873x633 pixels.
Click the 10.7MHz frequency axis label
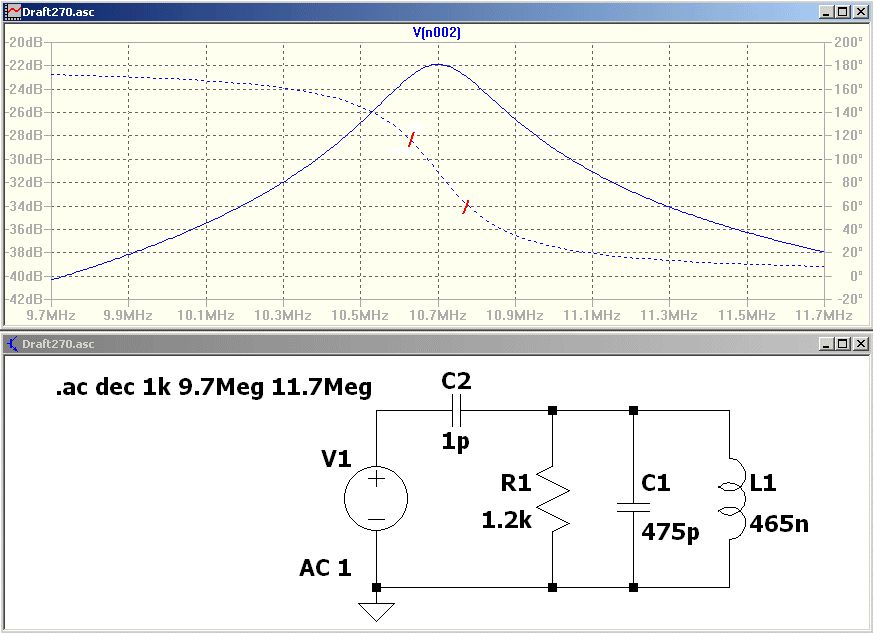coord(438,315)
